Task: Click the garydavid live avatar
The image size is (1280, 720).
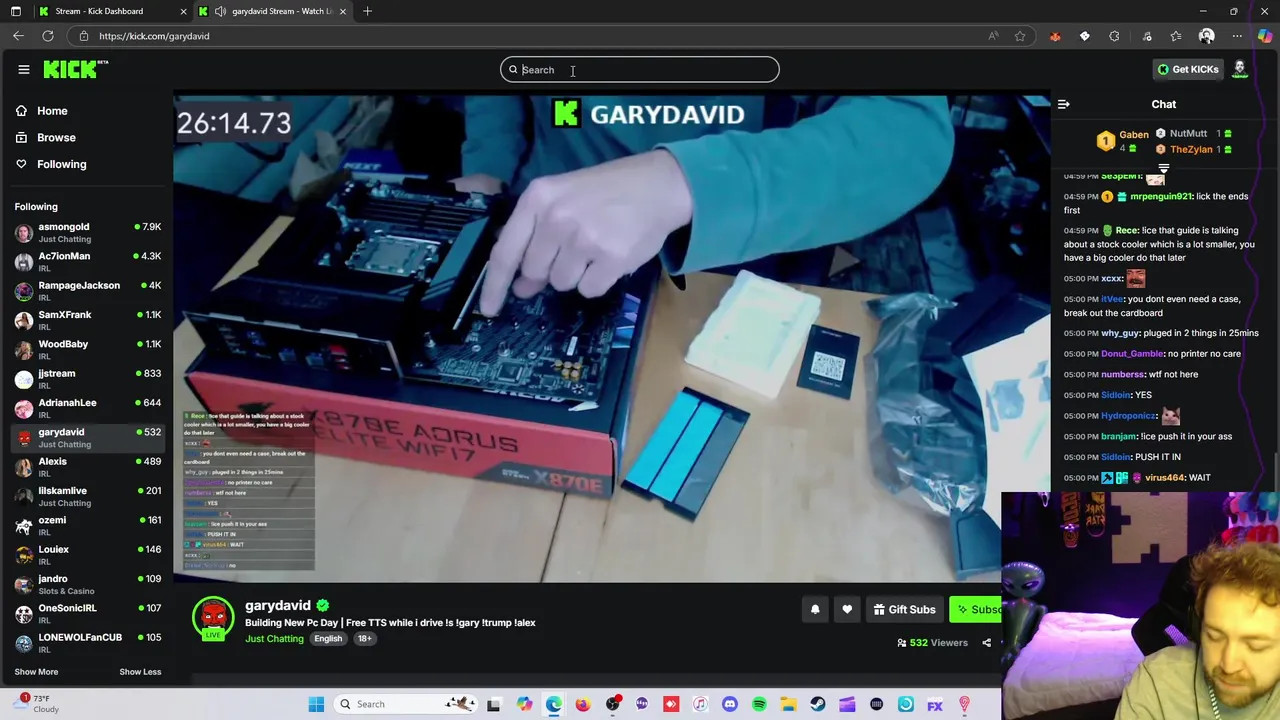Action: click(213, 619)
